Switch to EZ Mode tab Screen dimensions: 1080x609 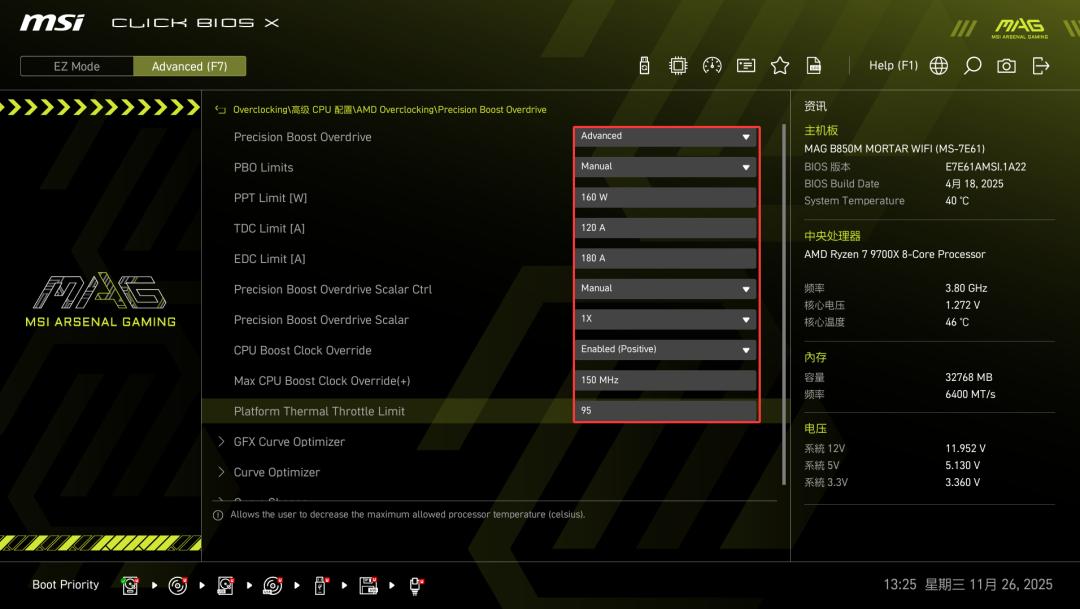click(x=77, y=67)
